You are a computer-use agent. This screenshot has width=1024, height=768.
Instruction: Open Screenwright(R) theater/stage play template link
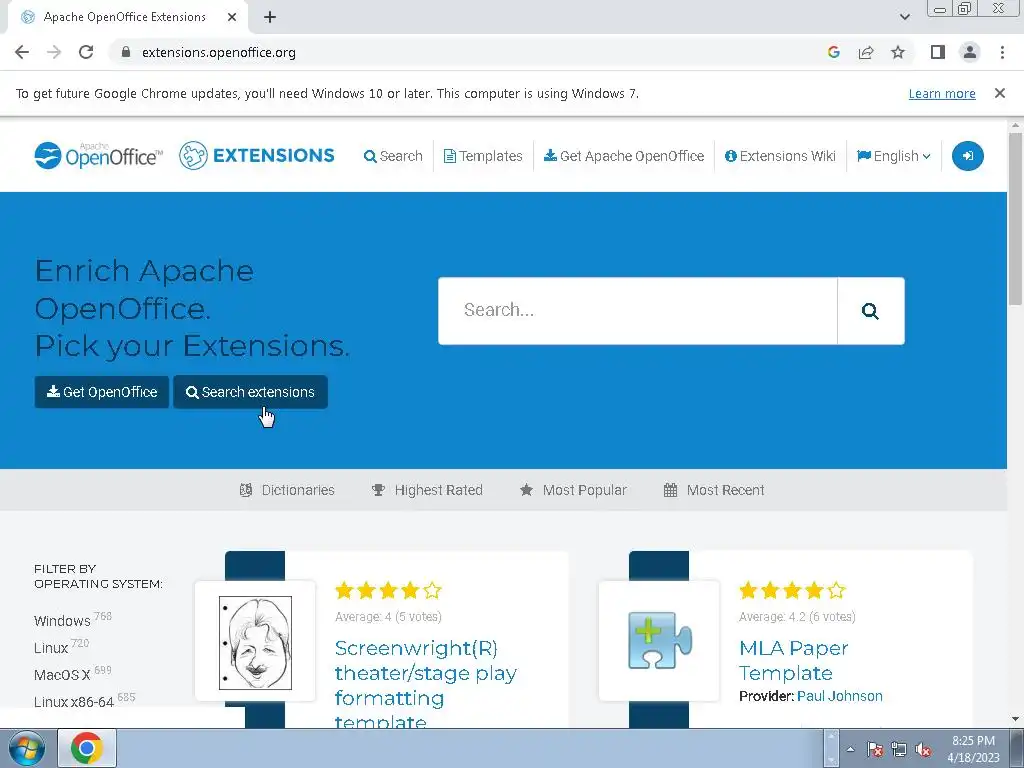[425, 685]
